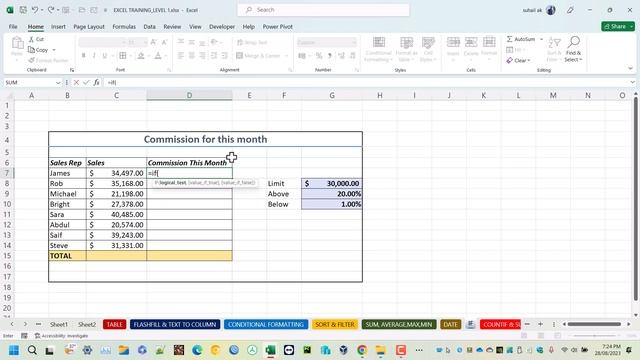This screenshot has height=360, width=640.
Task: Switch to the Power Pivot tab
Action: (278, 27)
